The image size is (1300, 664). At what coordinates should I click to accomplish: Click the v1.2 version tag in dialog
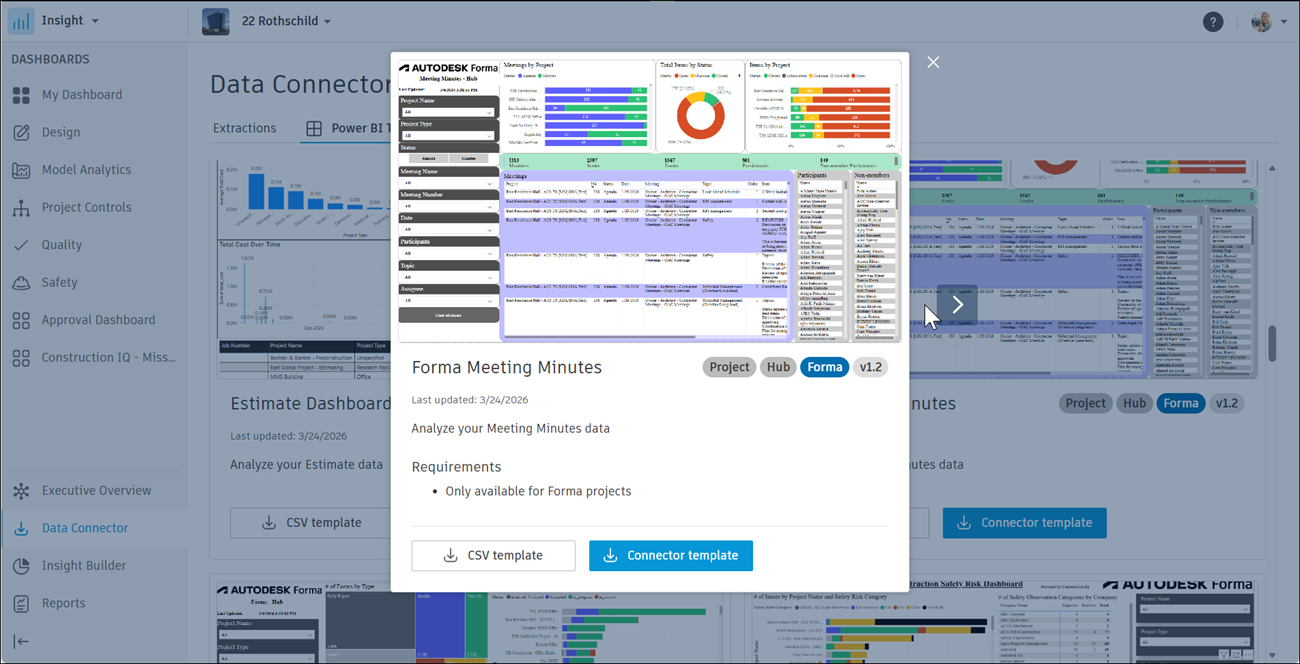[x=871, y=367]
